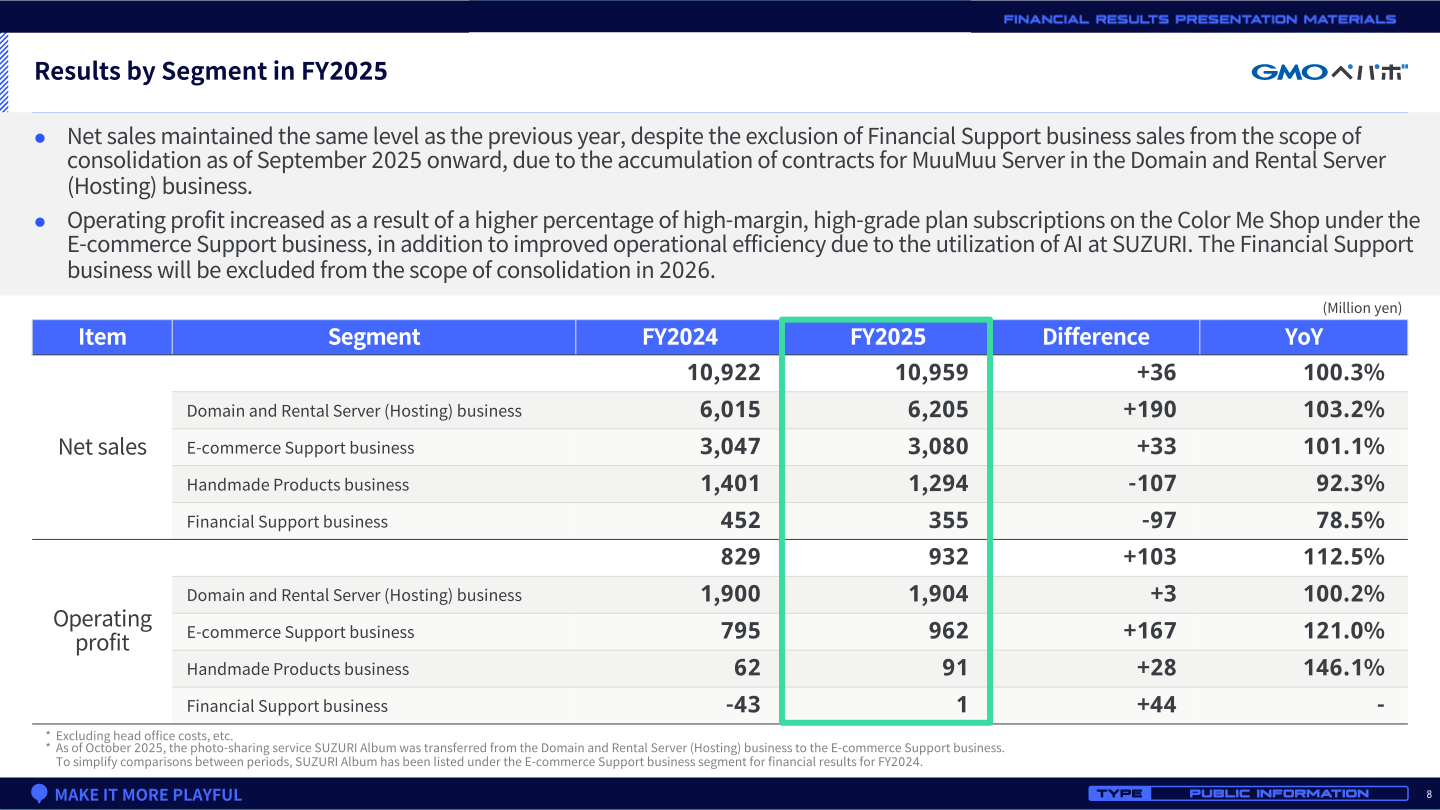Click the Item column header
Viewport: 1440px width, 810px height.
point(102,337)
